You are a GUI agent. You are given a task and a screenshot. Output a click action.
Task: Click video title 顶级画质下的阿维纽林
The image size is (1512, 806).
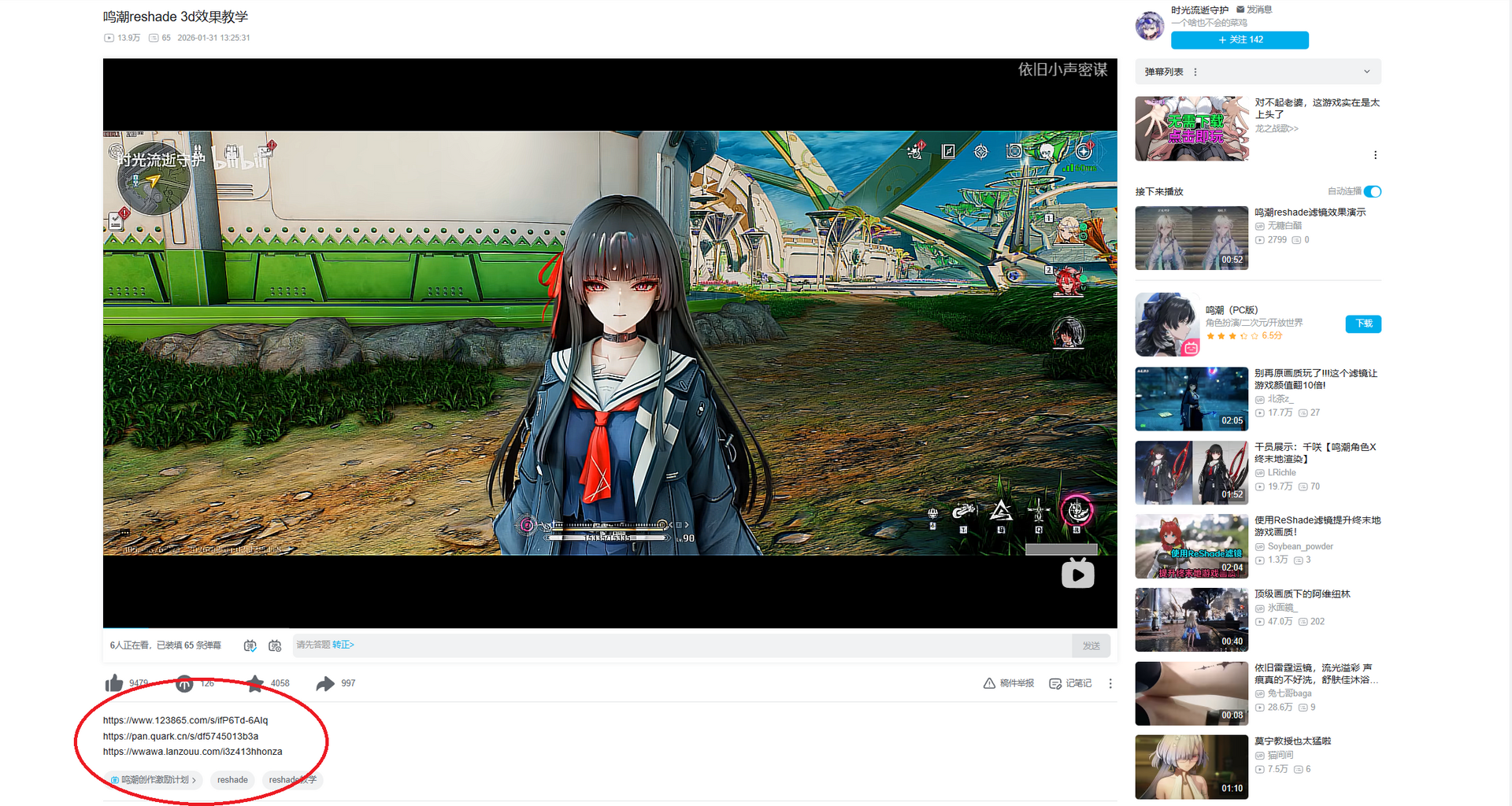pyautogui.click(x=1303, y=594)
